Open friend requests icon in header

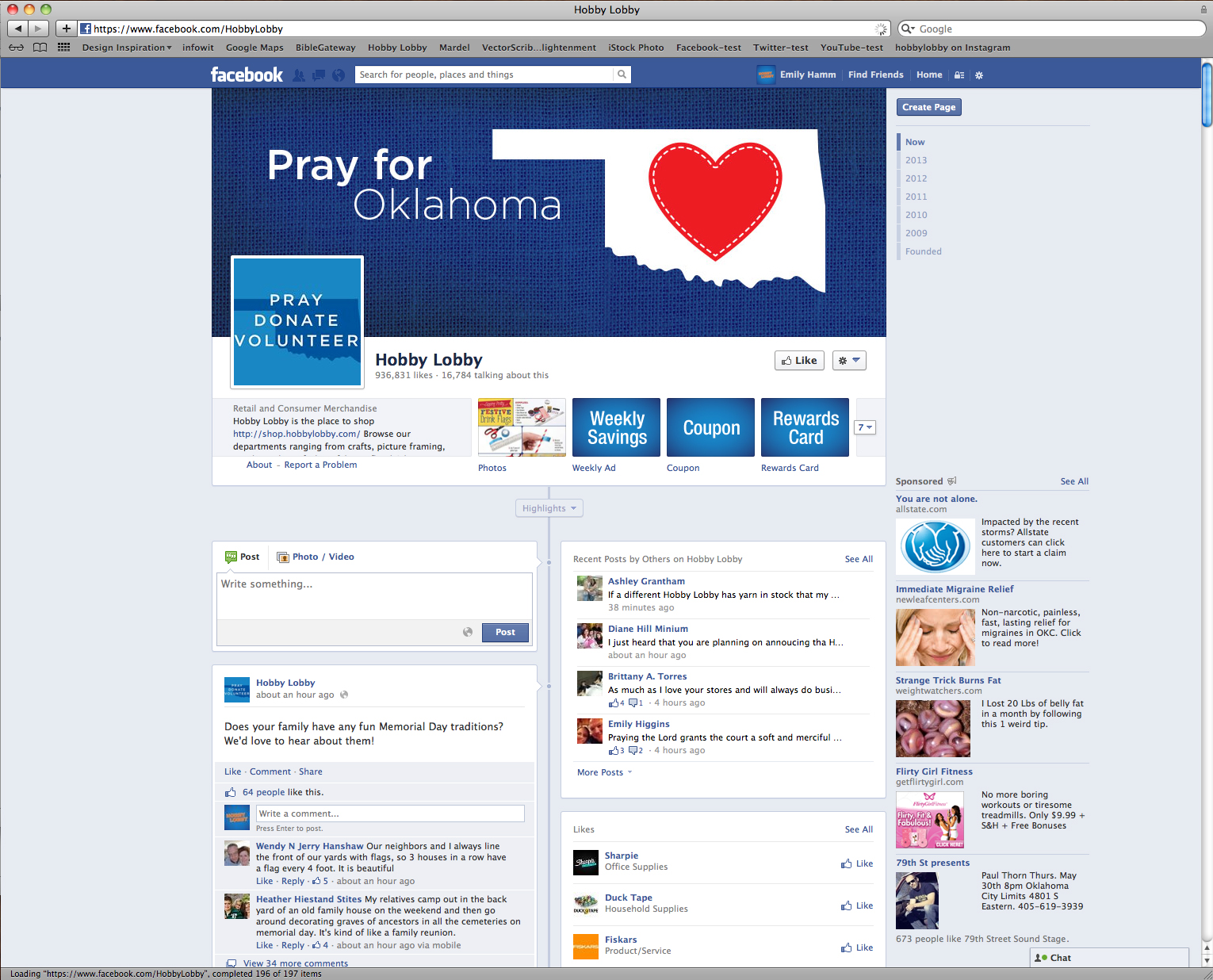pyautogui.click(x=299, y=75)
